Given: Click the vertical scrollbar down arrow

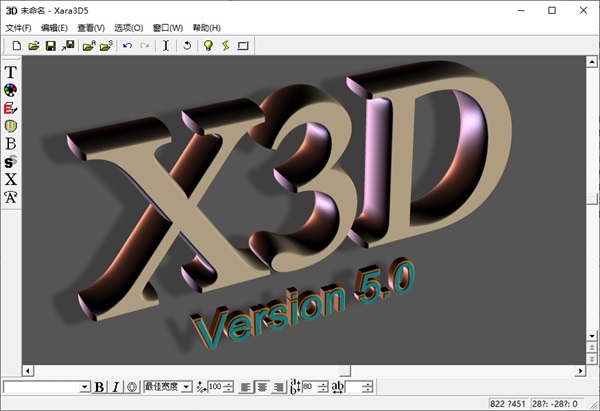Looking at the screenshot, I should coord(592,336).
